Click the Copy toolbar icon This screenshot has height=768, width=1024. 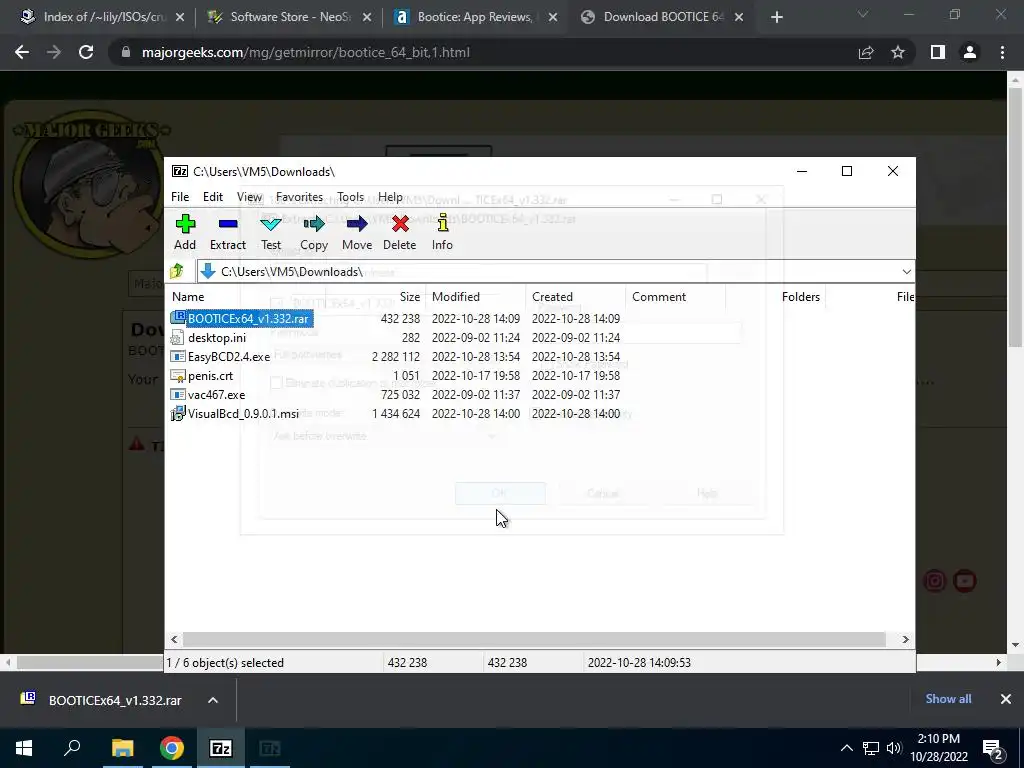click(x=313, y=224)
